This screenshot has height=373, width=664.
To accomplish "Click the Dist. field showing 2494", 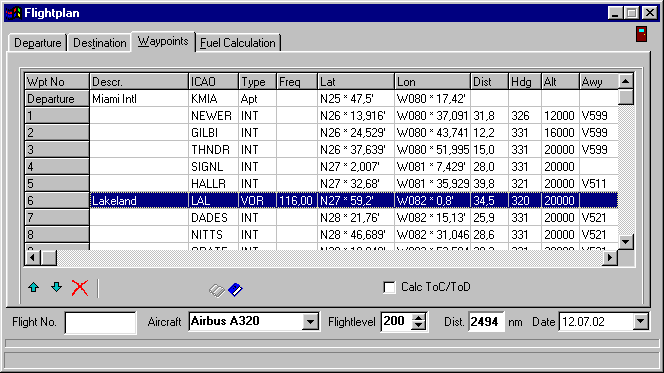I will pyautogui.click(x=486, y=322).
